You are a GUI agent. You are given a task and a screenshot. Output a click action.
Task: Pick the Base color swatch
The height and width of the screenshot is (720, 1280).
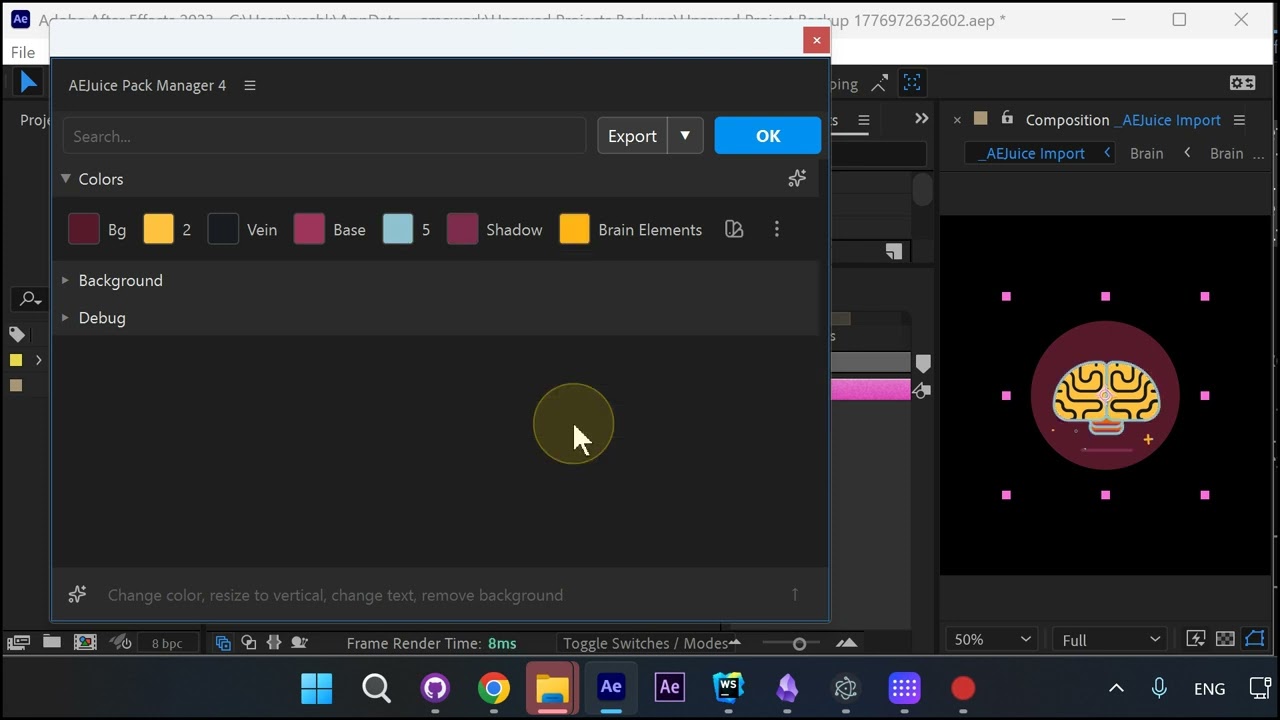pos(309,230)
